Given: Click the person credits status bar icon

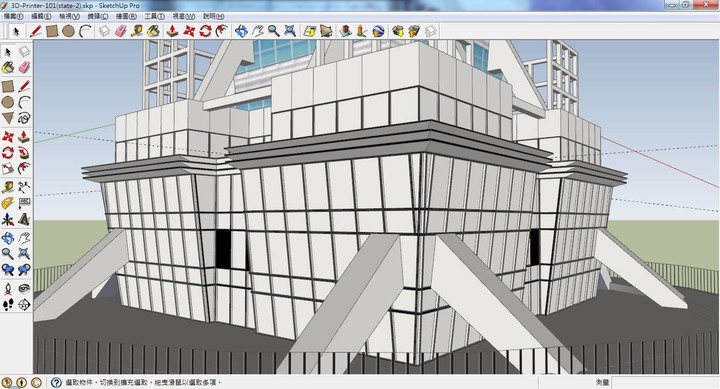Looking at the screenshot, I should click(21, 382).
